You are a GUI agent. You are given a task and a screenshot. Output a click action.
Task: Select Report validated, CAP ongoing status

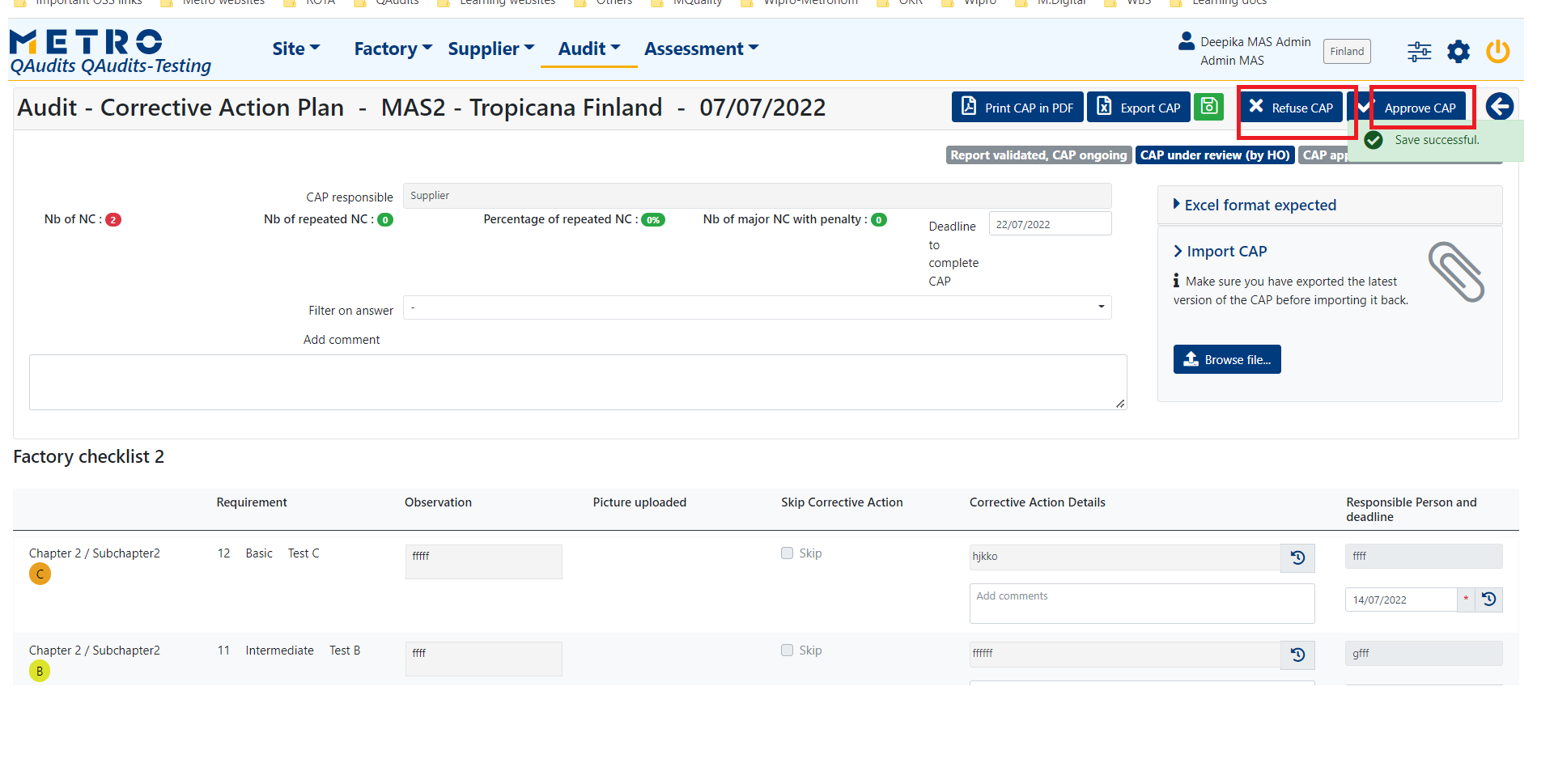1038,155
